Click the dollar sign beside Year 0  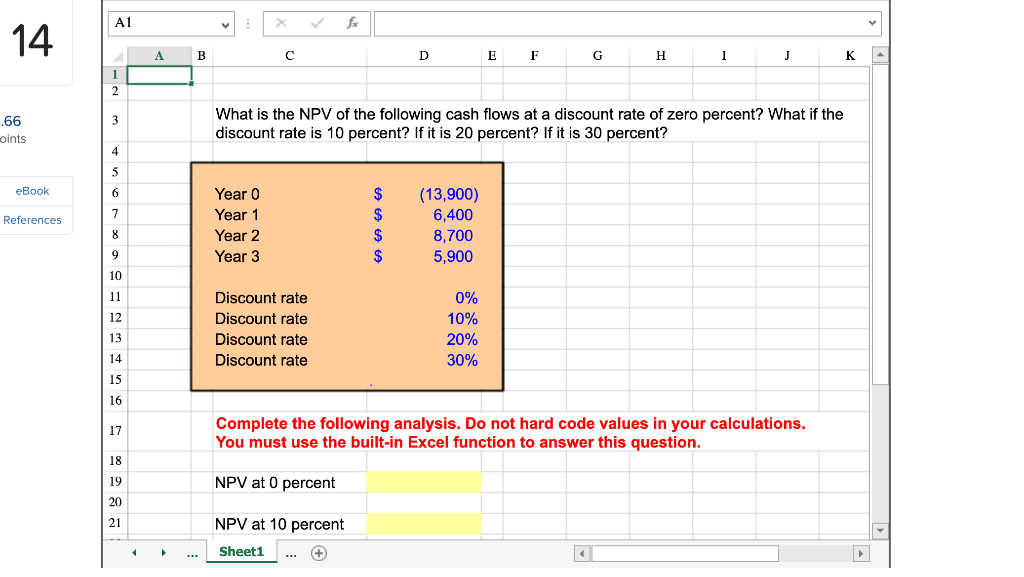(x=377, y=195)
